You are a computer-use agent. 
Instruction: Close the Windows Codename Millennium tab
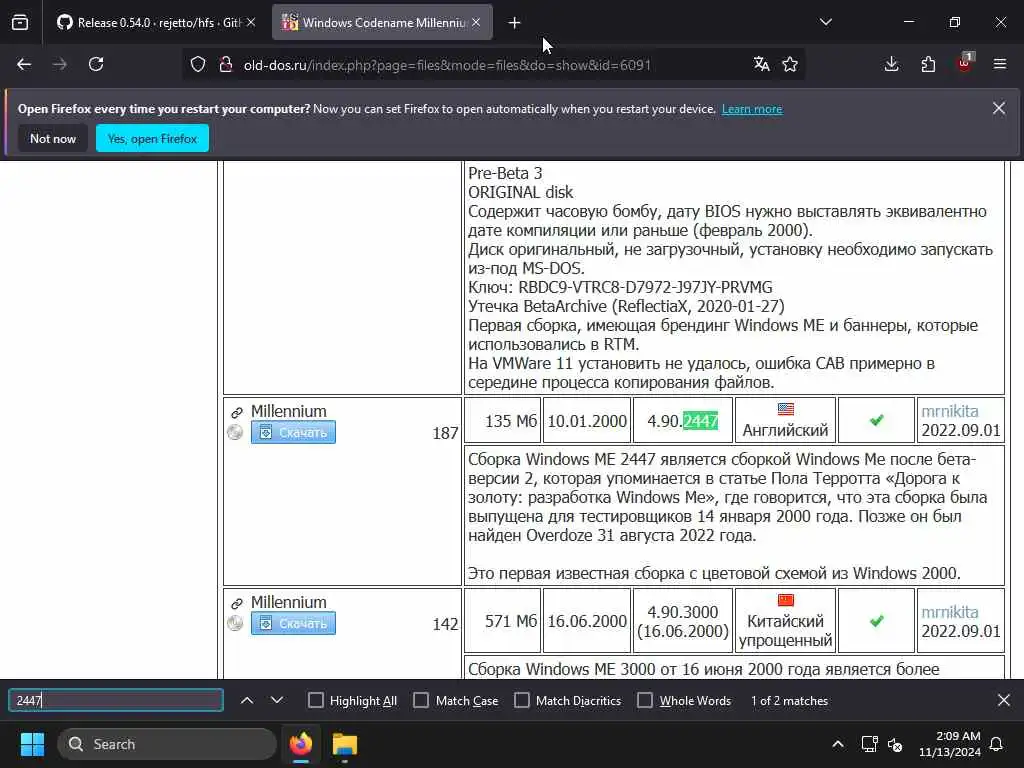click(476, 22)
